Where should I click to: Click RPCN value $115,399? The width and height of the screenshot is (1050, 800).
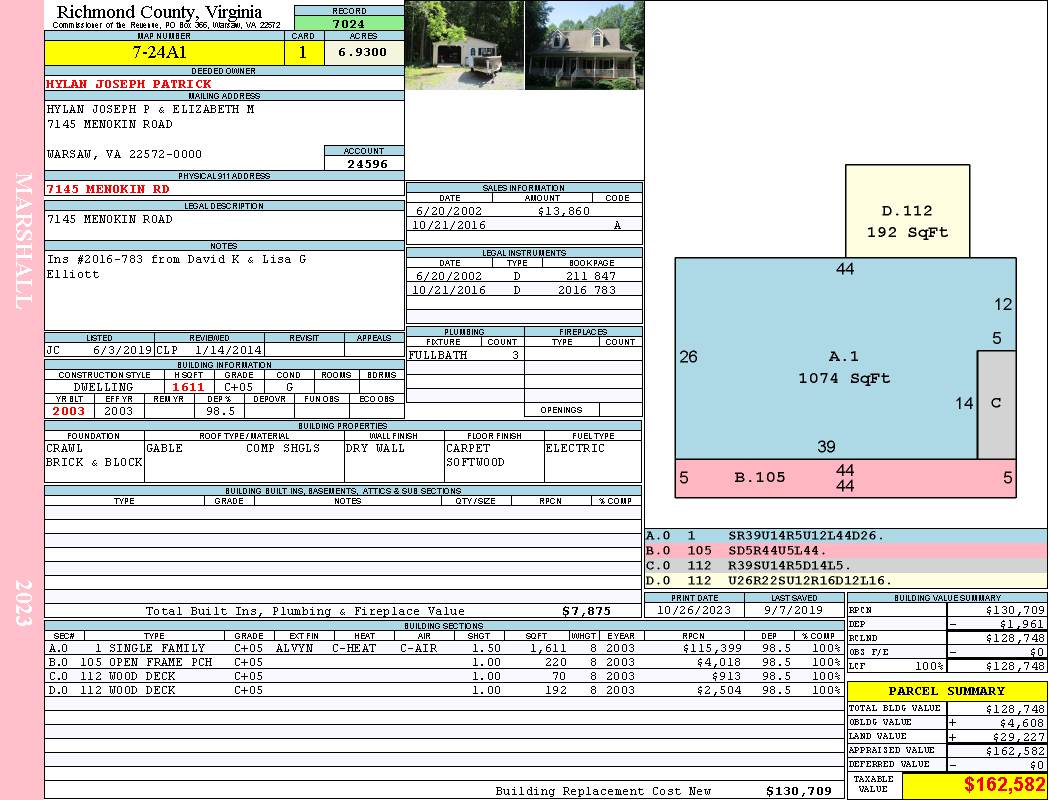(x=712, y=649)
